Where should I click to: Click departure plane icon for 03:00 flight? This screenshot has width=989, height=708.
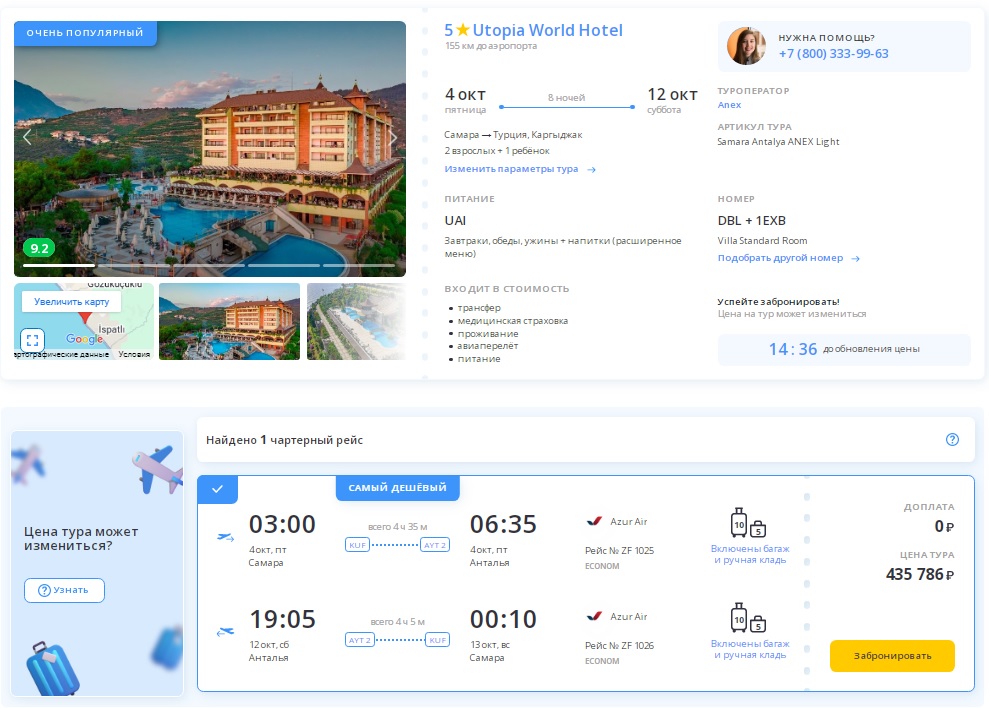226,537
